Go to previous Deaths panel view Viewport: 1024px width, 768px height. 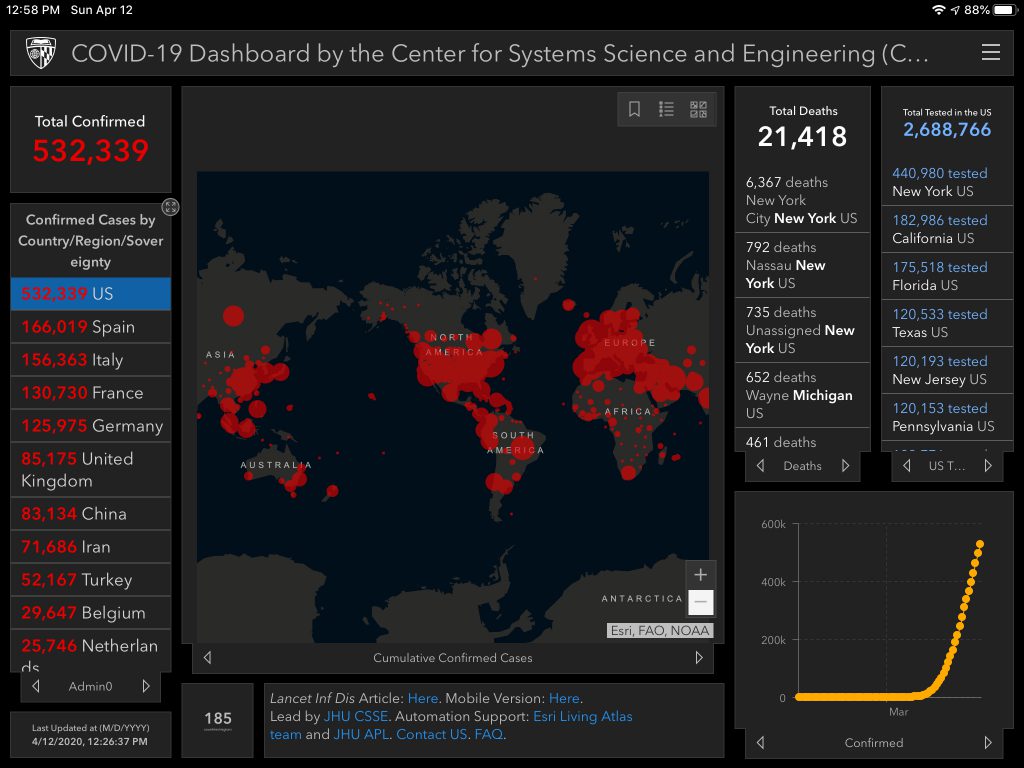point(760,466)
